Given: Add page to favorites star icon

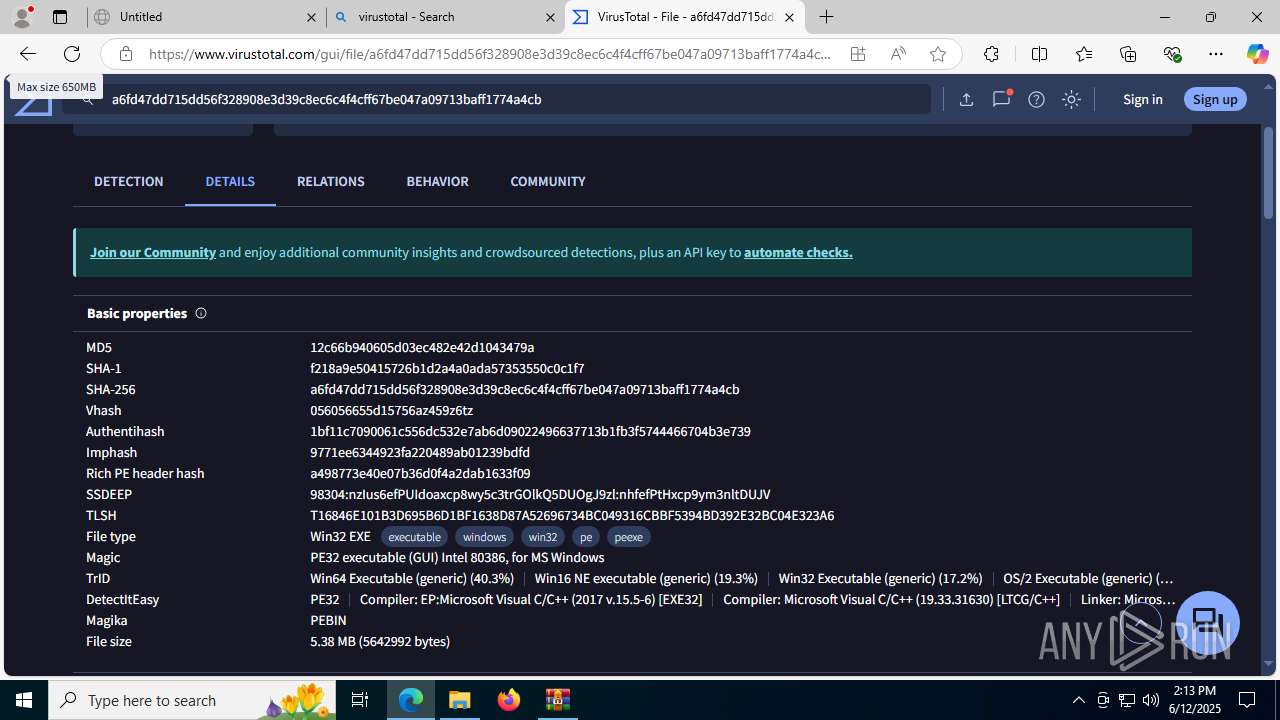Looking at the screenshot, I should [x=938, y=54].
